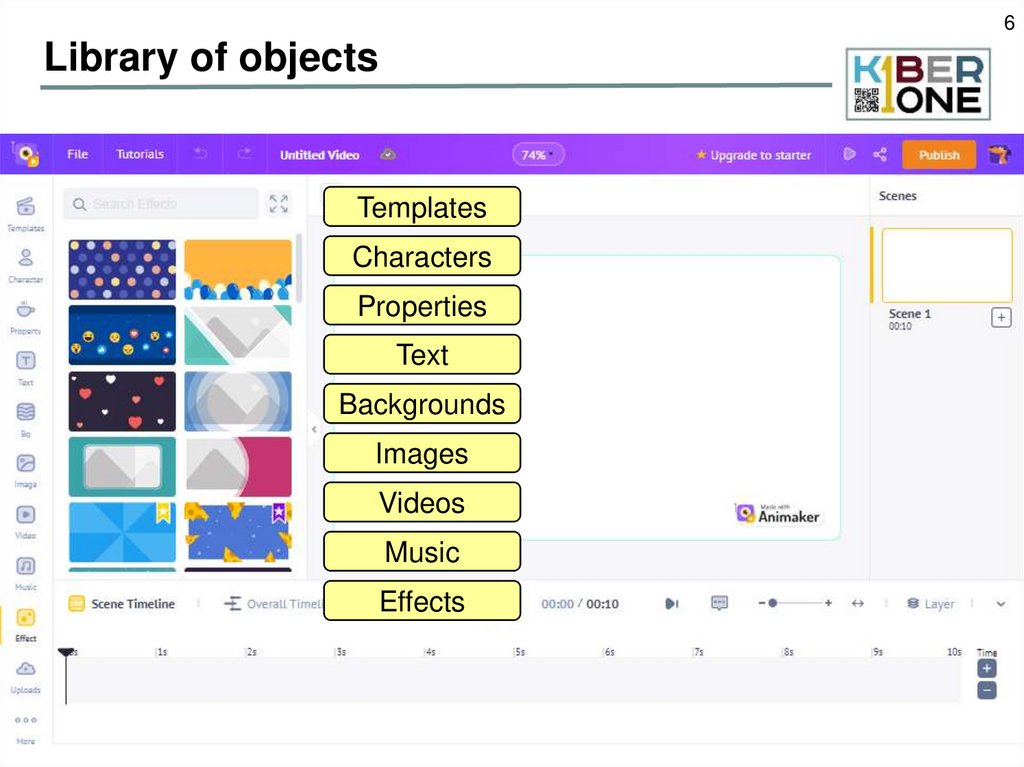
Task: Click Upgrade to starter
Action: [754, 155]
